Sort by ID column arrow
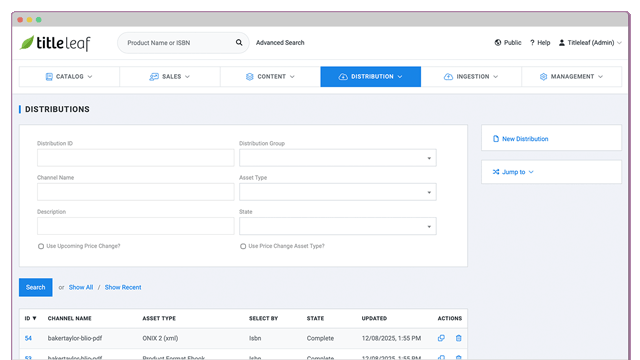640x360 pixels. click(34, 318)
